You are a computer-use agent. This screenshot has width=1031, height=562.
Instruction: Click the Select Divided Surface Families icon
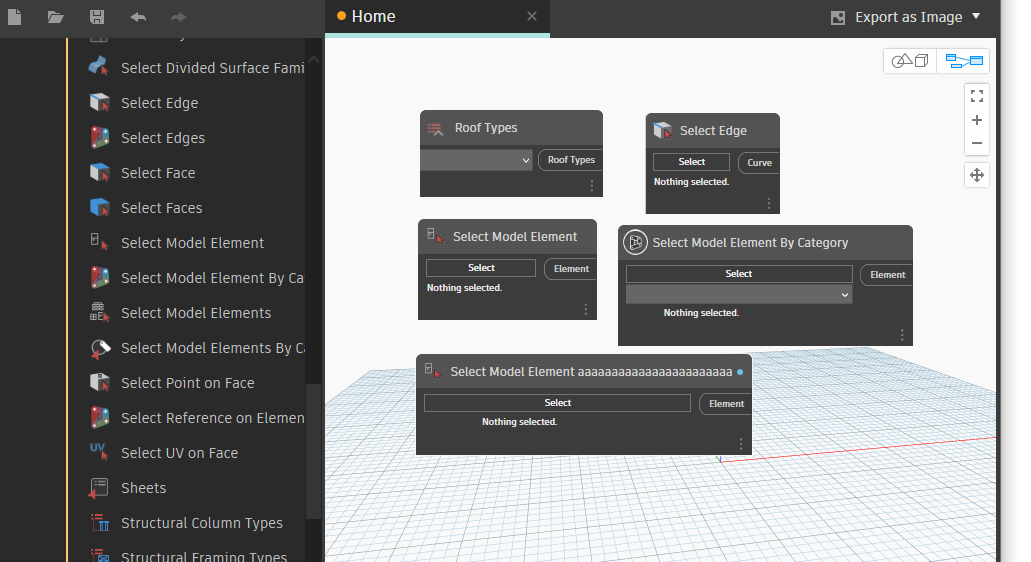99,67
